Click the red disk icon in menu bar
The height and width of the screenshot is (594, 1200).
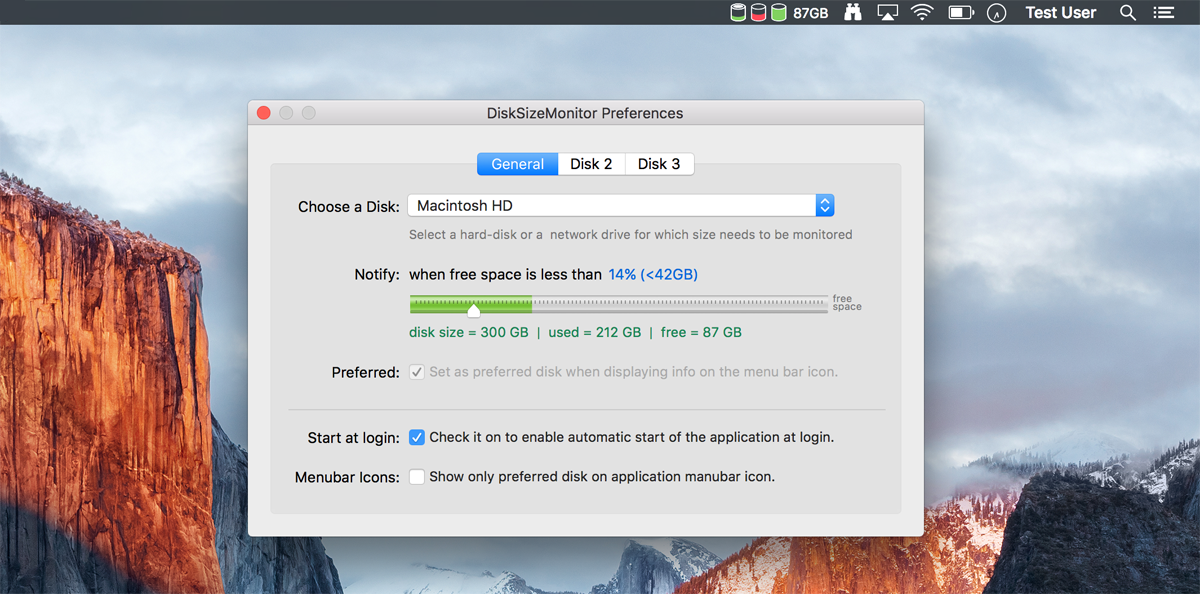[758, 13]
